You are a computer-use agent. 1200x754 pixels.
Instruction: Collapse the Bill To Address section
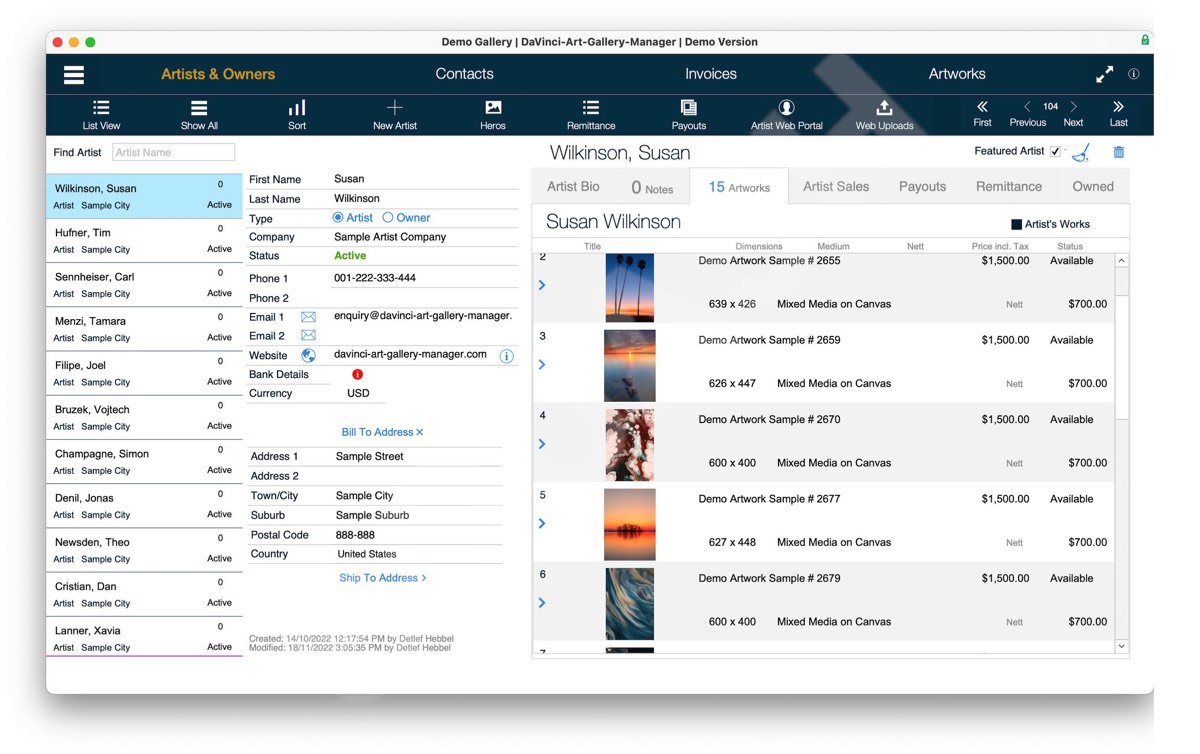(x=382, y=432)
